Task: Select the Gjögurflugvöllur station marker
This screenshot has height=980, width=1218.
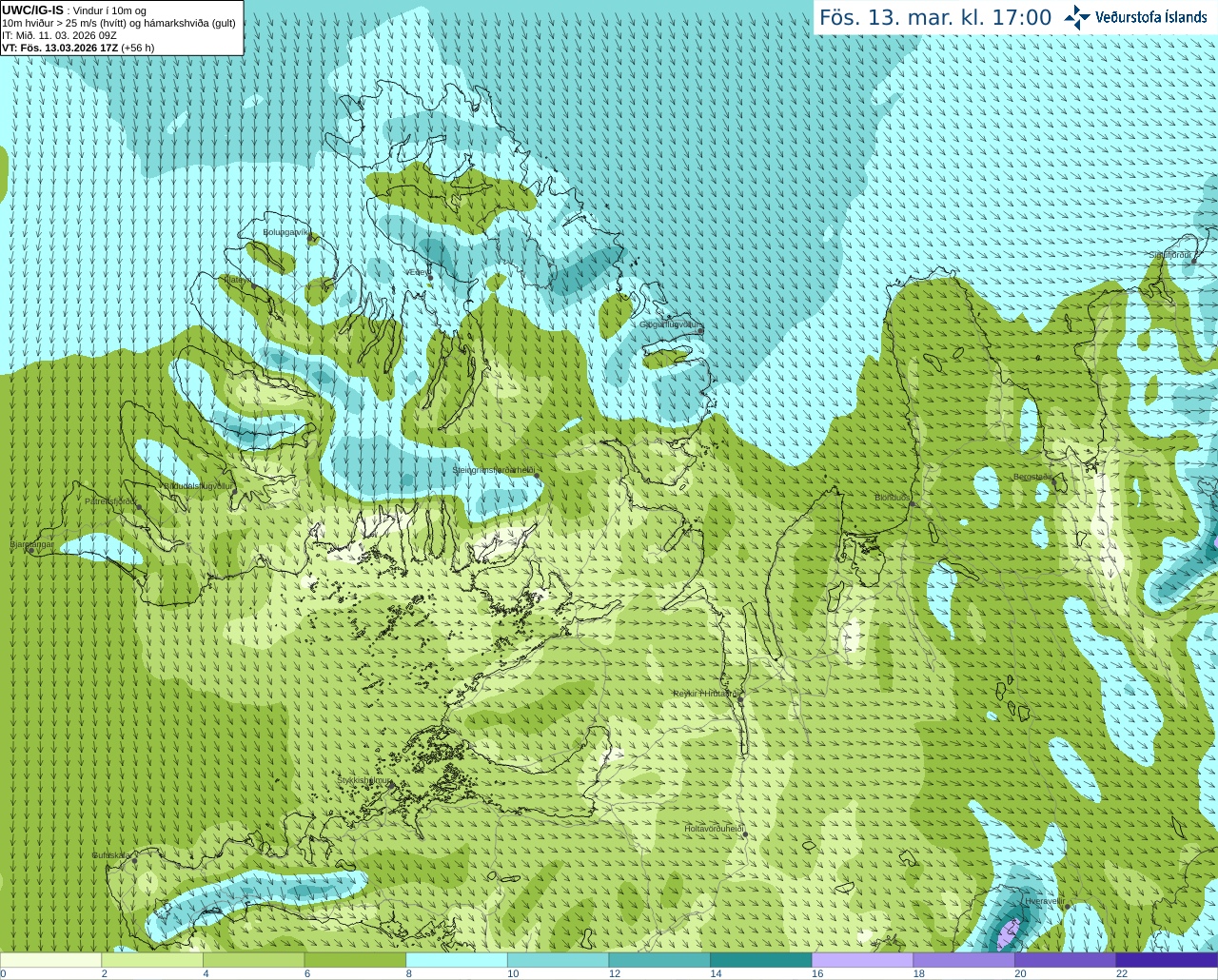Action: pyautogui.click(x=699, y=330)
